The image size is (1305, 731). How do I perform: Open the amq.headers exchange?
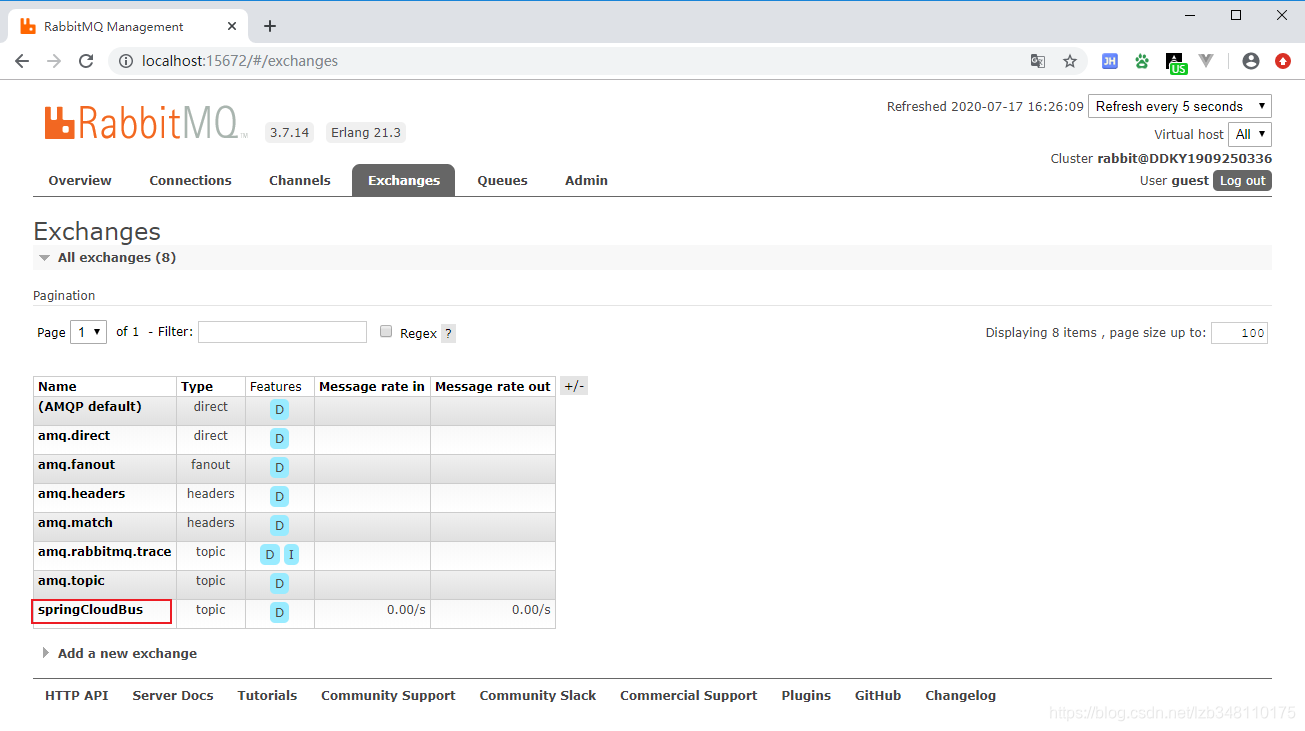pos(80,493)
